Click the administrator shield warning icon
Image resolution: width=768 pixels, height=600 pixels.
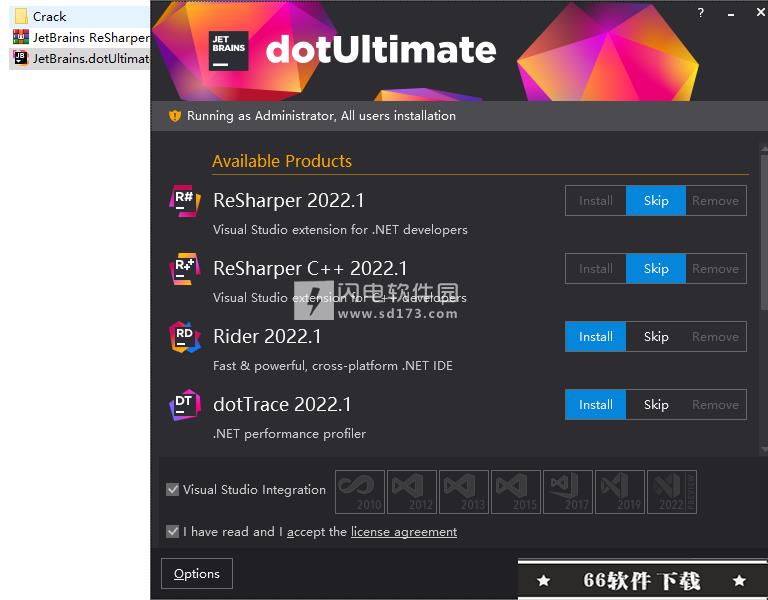(174, 116)
